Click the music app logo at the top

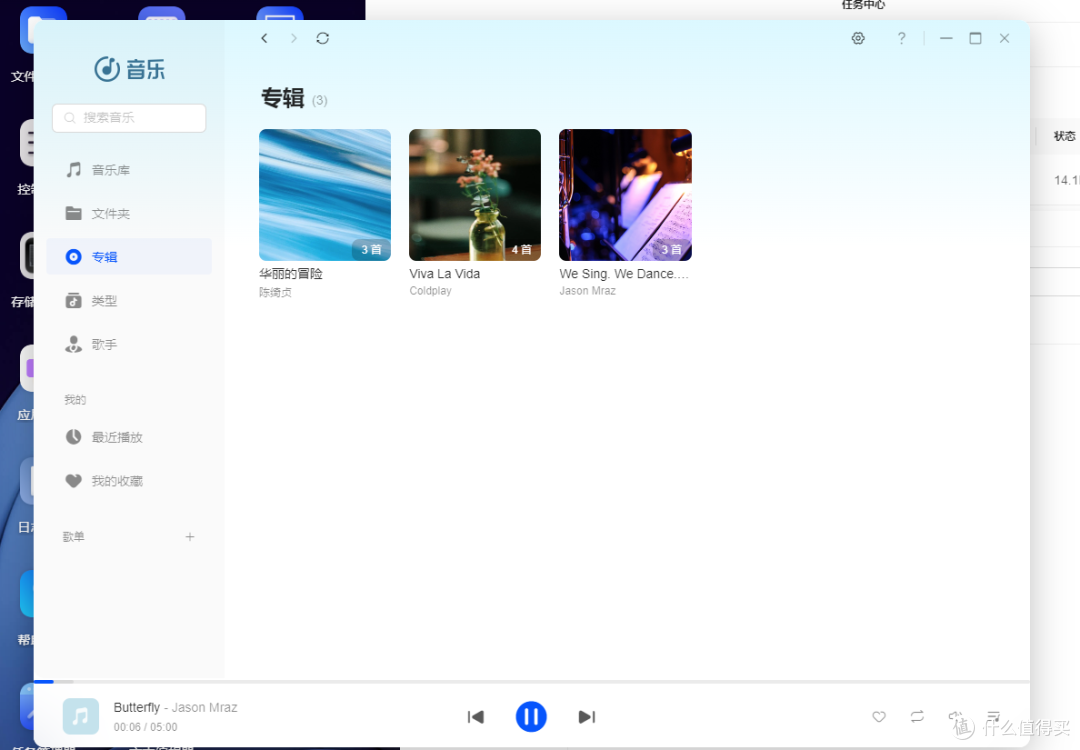[x=129, y=68]
